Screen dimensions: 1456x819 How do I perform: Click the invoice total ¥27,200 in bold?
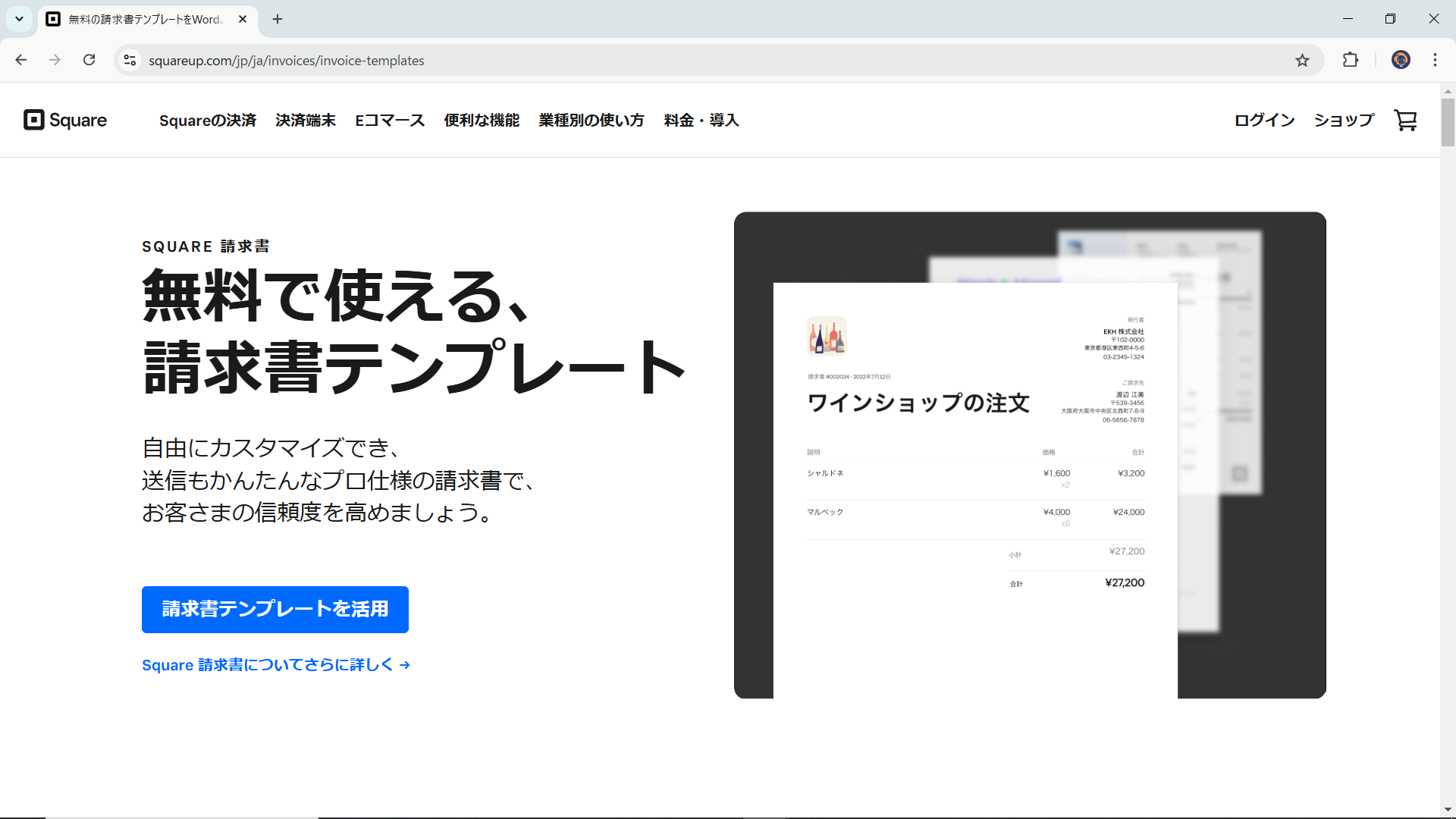(1125, 583)
